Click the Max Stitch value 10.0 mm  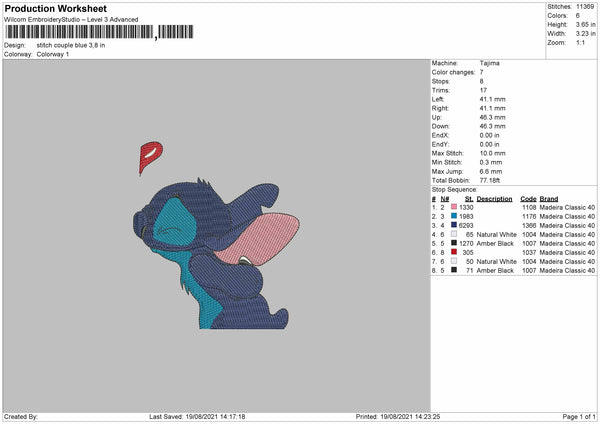point(492,153)
